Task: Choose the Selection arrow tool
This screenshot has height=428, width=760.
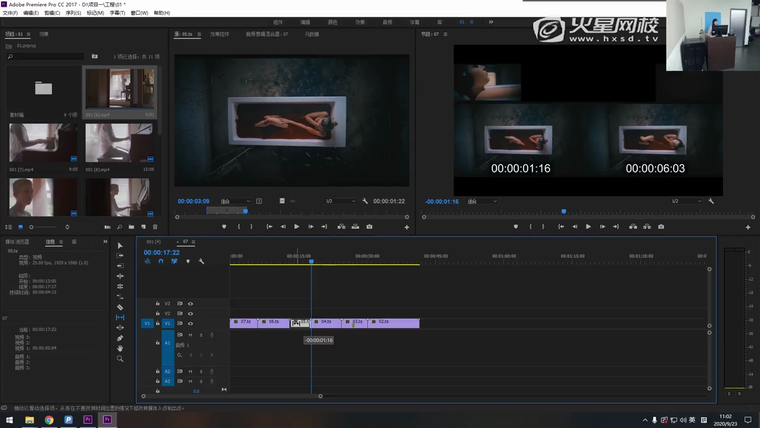Action: [x=120, y=245]
